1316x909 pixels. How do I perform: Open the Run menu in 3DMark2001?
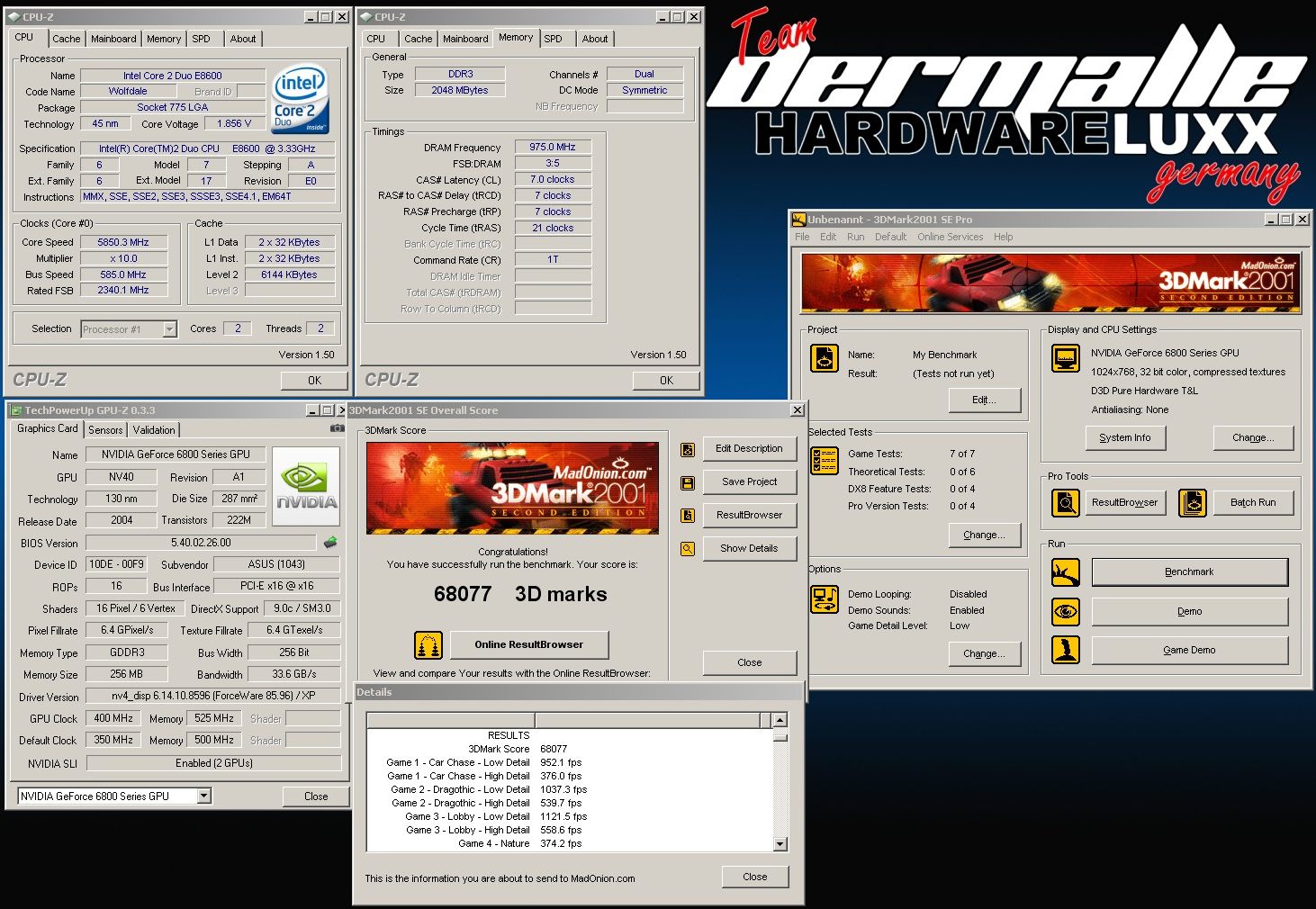855,237
